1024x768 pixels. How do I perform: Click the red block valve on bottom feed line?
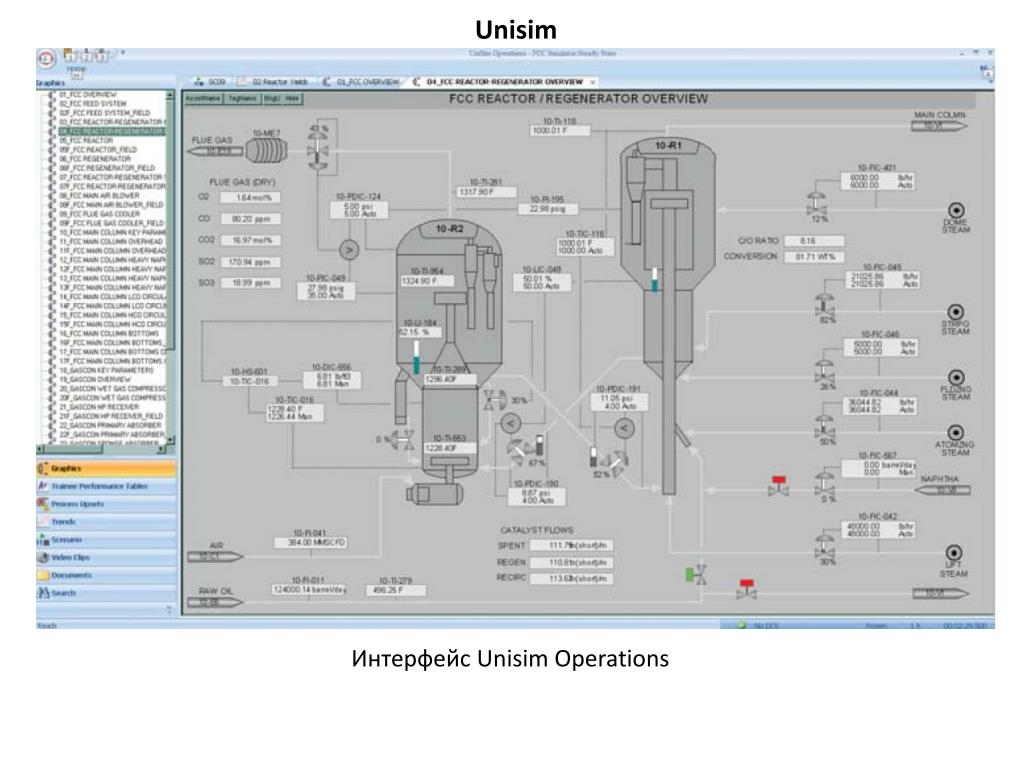click(x=746, y=588)
